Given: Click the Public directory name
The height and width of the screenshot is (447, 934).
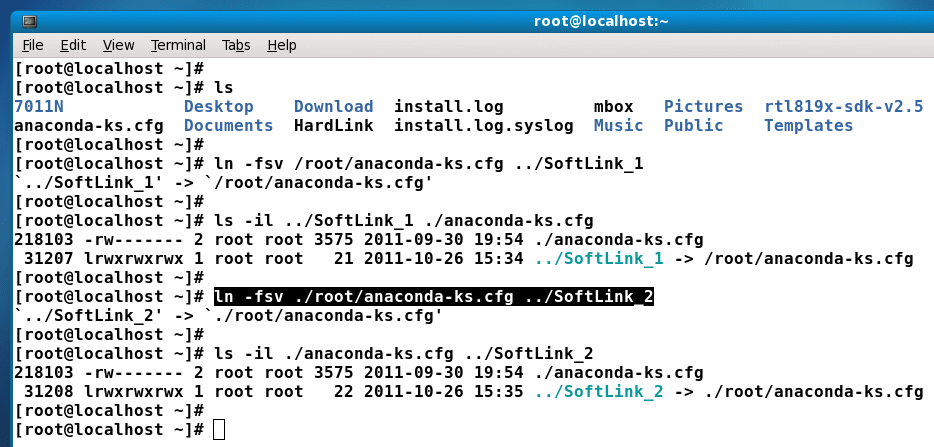Looking at the screenshot, I should click(693, 126).
